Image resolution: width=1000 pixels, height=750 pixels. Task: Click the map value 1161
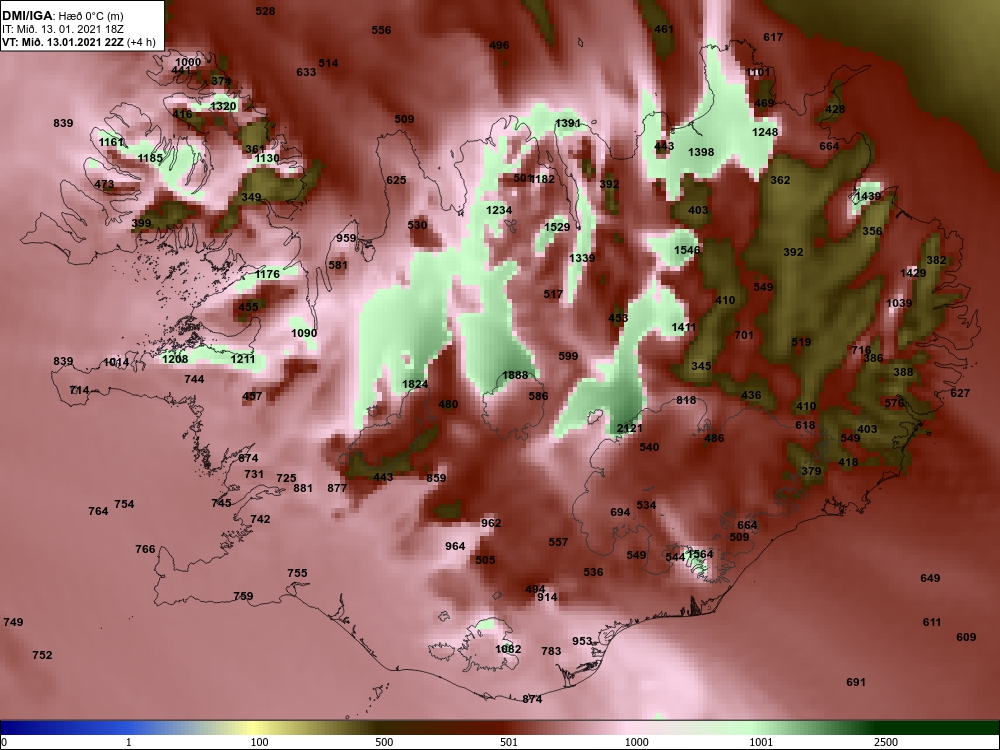[x=111, y=142]
